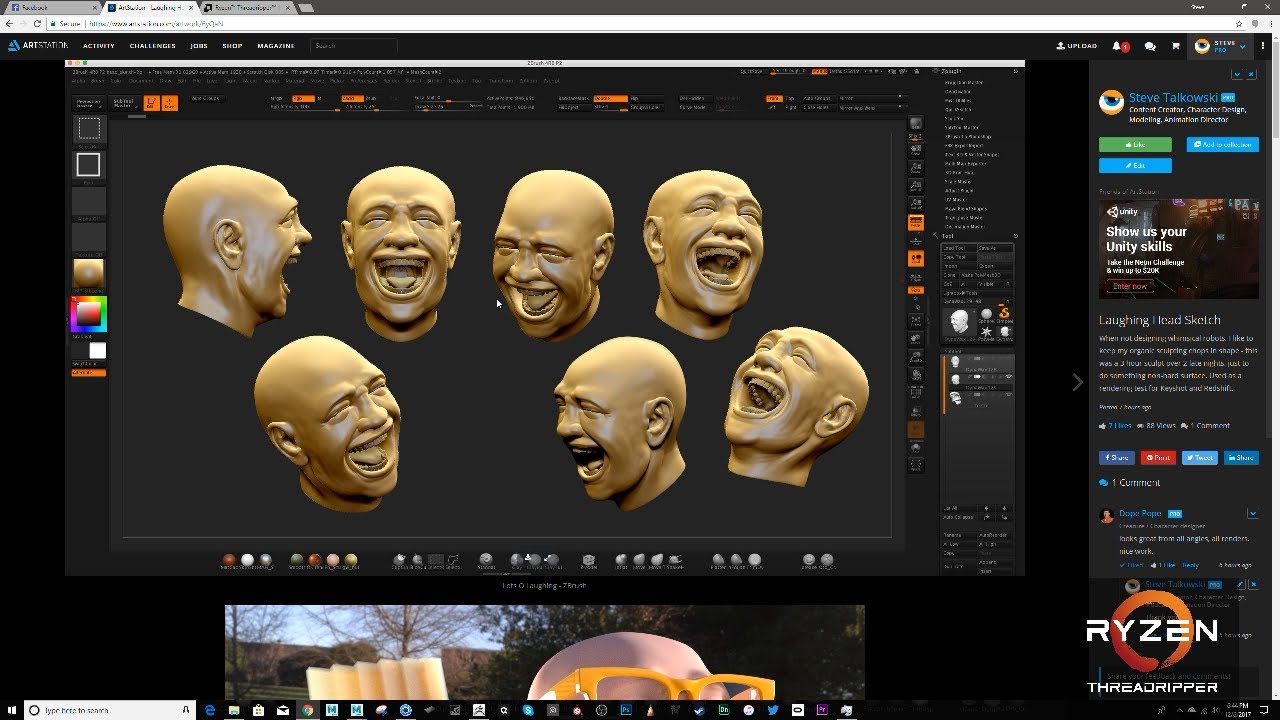Open Chrome's three-dot menu
Image resolution: width=1280 pixels, height=720 pixels.
click(x=1270, y=23)
